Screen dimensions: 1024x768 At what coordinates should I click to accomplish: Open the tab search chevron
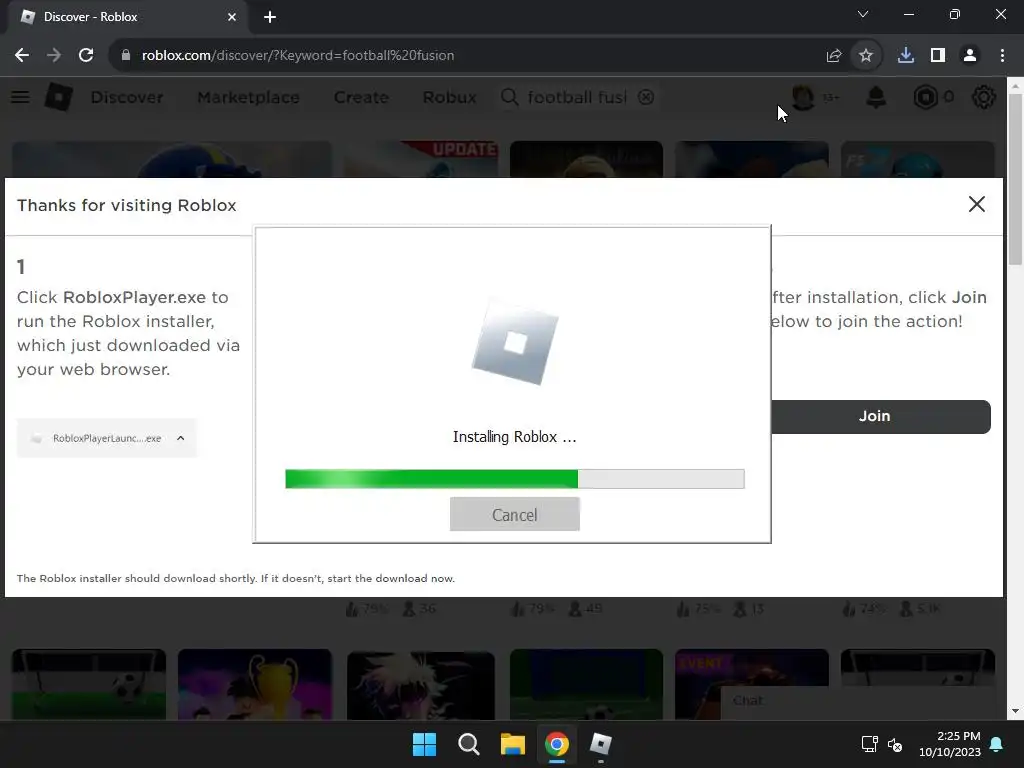[863, 14]
